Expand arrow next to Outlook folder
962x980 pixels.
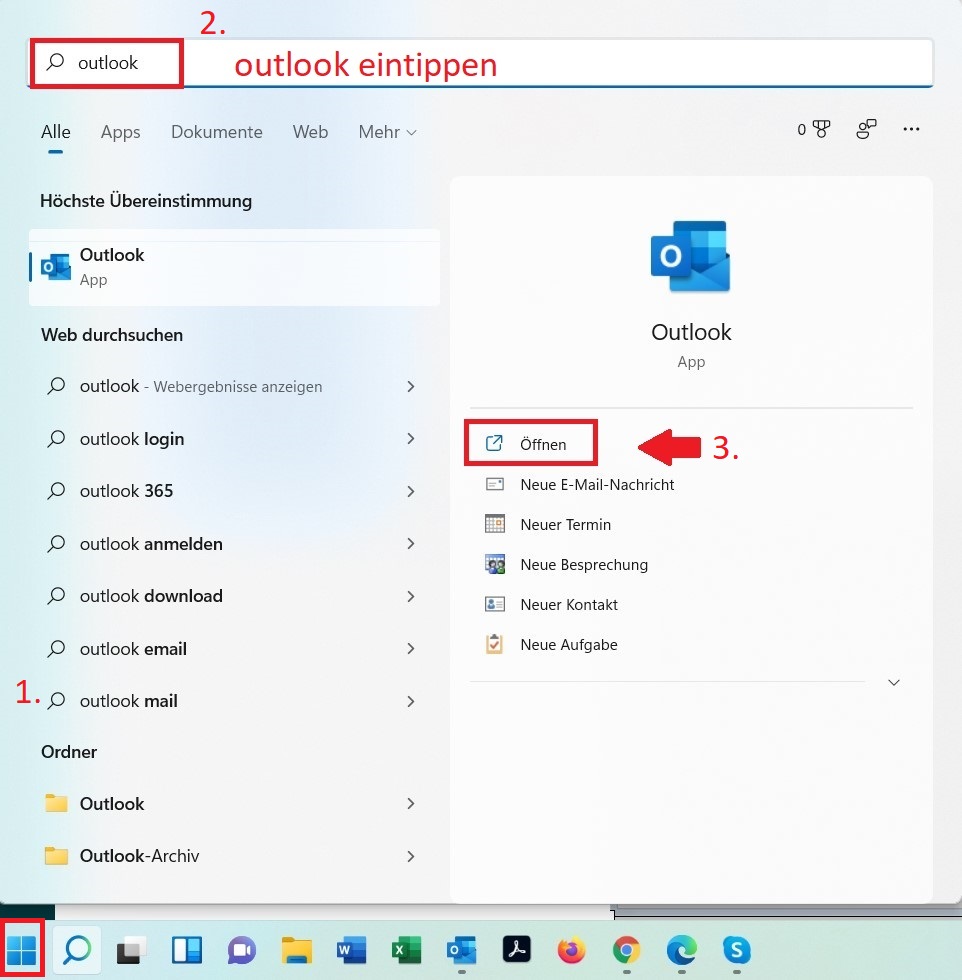[x=411, y=804]
